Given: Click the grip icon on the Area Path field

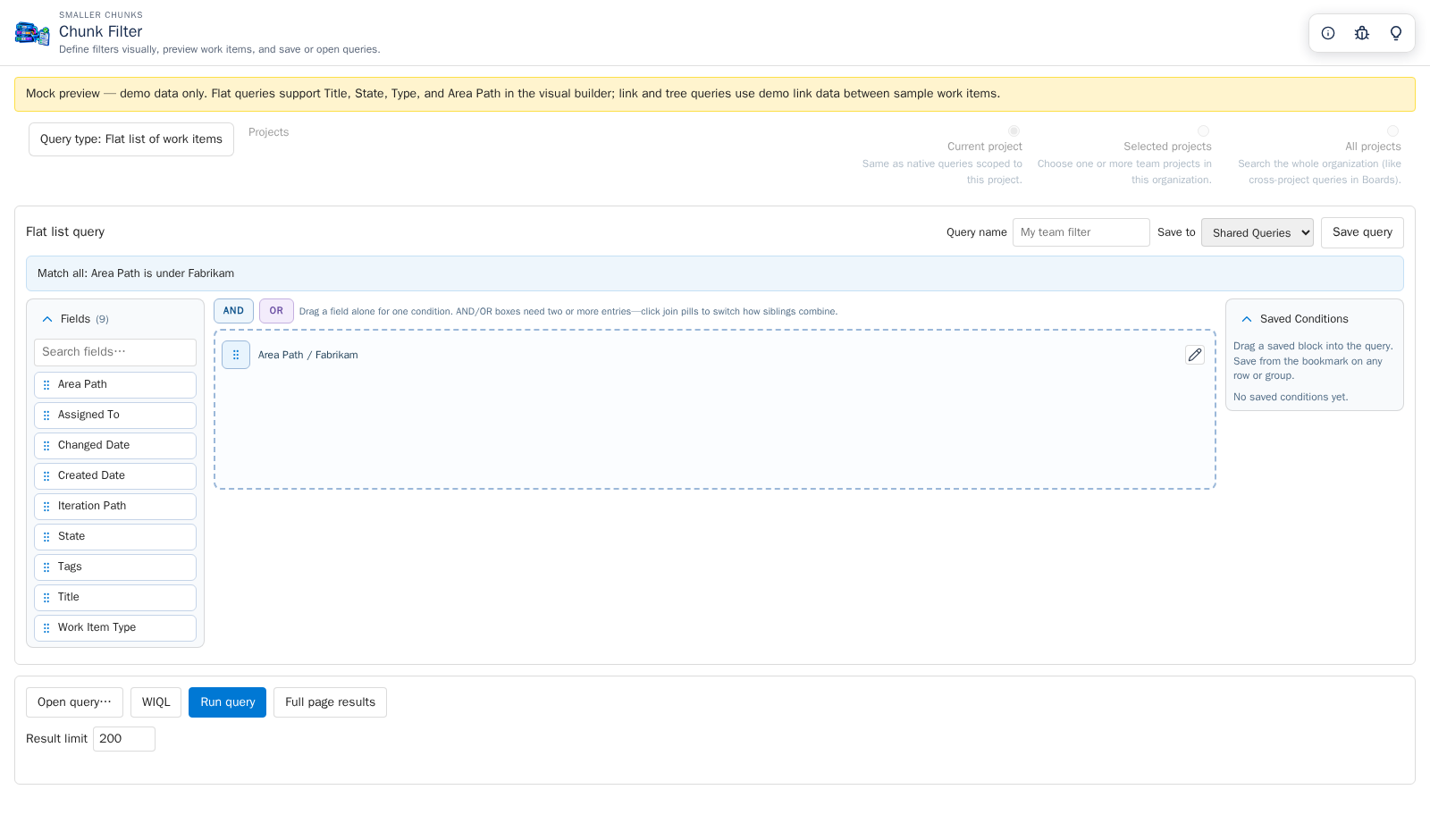Looking at the screenshot, I should point(46,385).
